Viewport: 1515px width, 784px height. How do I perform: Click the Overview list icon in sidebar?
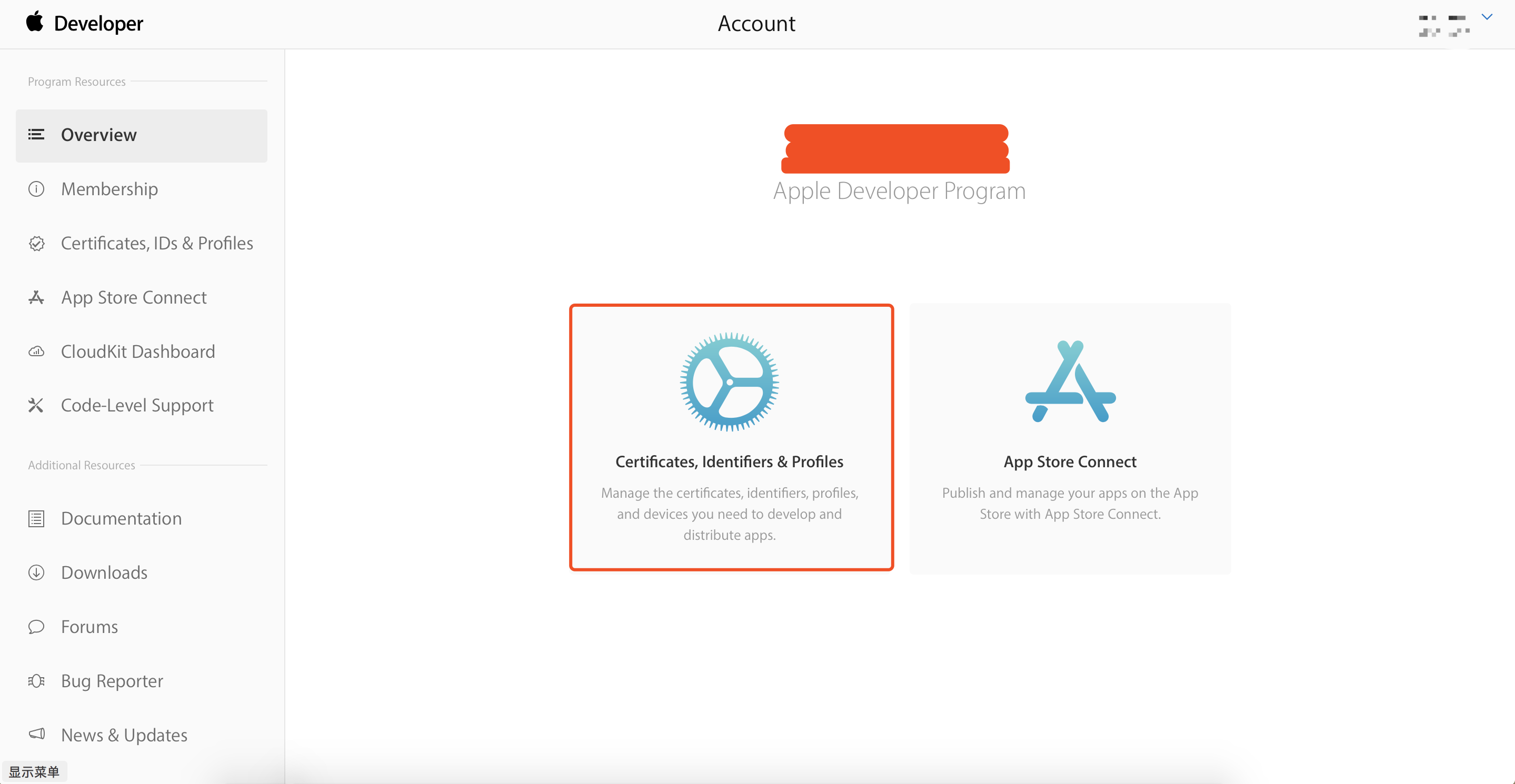tap(36, 135)
